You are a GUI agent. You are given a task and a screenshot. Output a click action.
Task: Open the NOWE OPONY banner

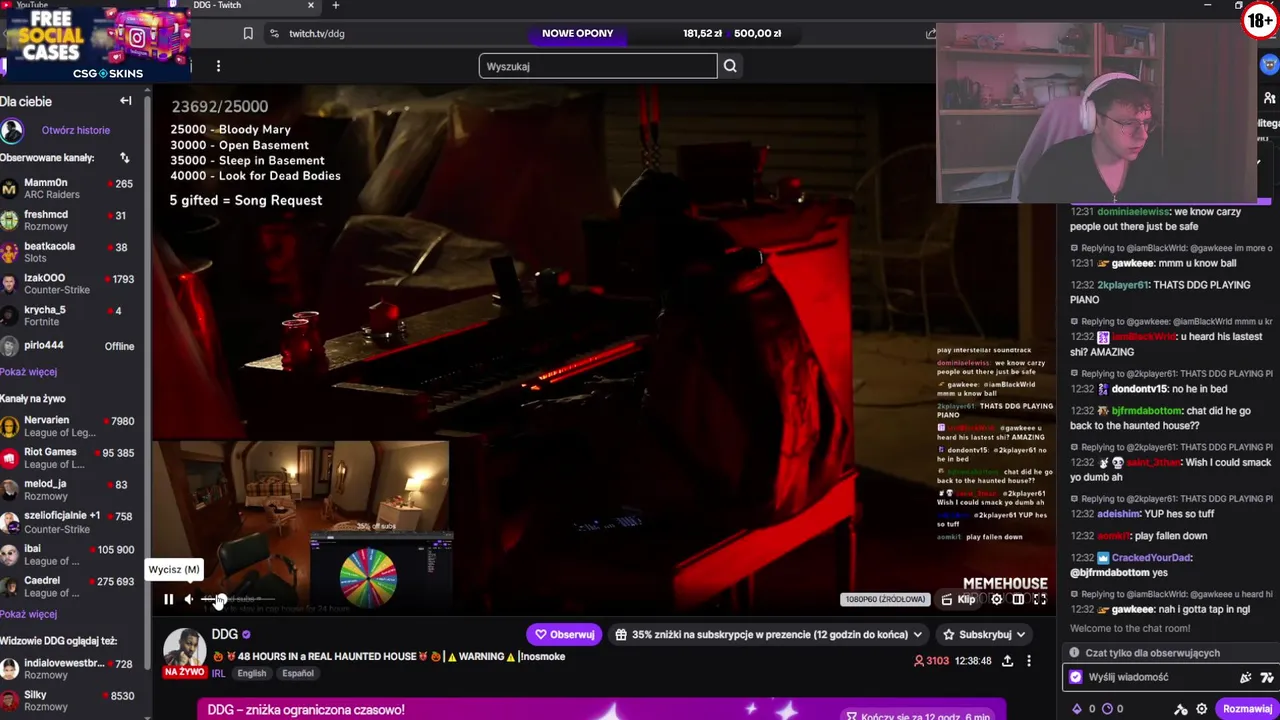[x=578, y=33]
